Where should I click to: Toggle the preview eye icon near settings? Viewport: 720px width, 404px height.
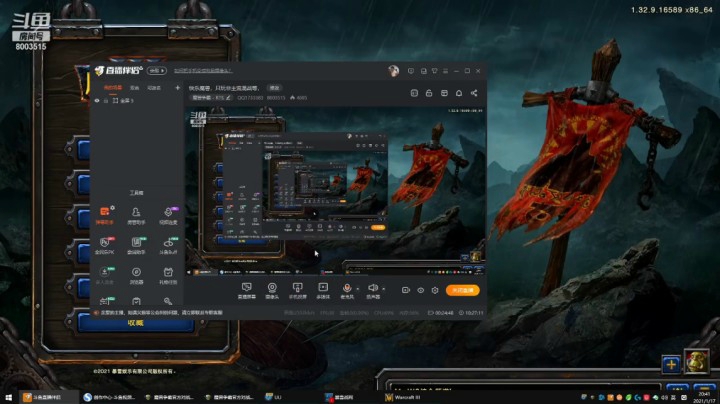click(421, 290)
